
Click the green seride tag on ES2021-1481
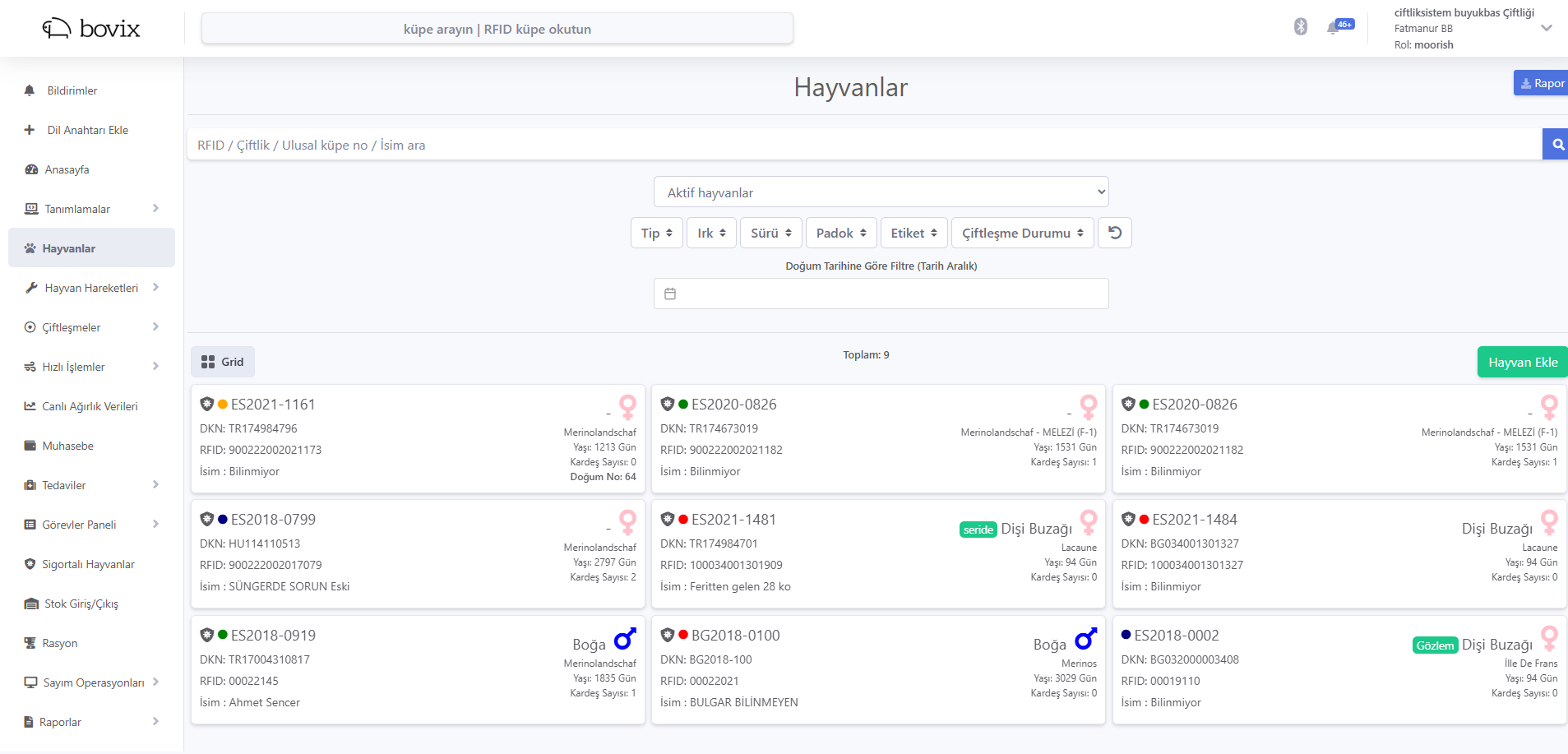coord(978,530)
